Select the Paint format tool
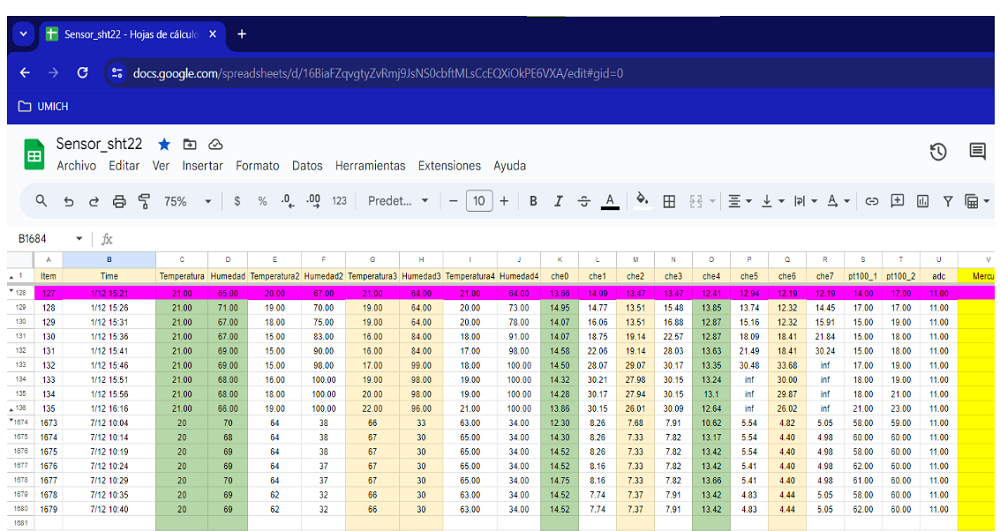This screenshot has height=531, width=1000. (144, 201)
